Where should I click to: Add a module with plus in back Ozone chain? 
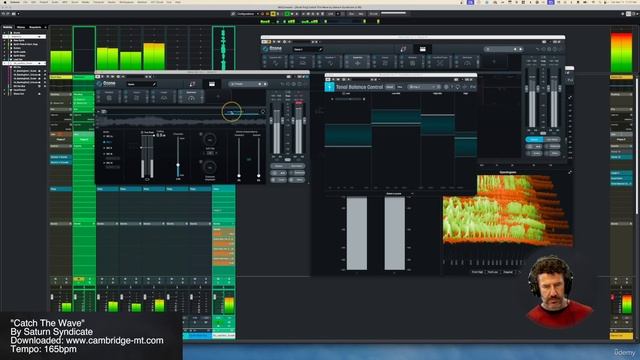(x=493, y=62)
